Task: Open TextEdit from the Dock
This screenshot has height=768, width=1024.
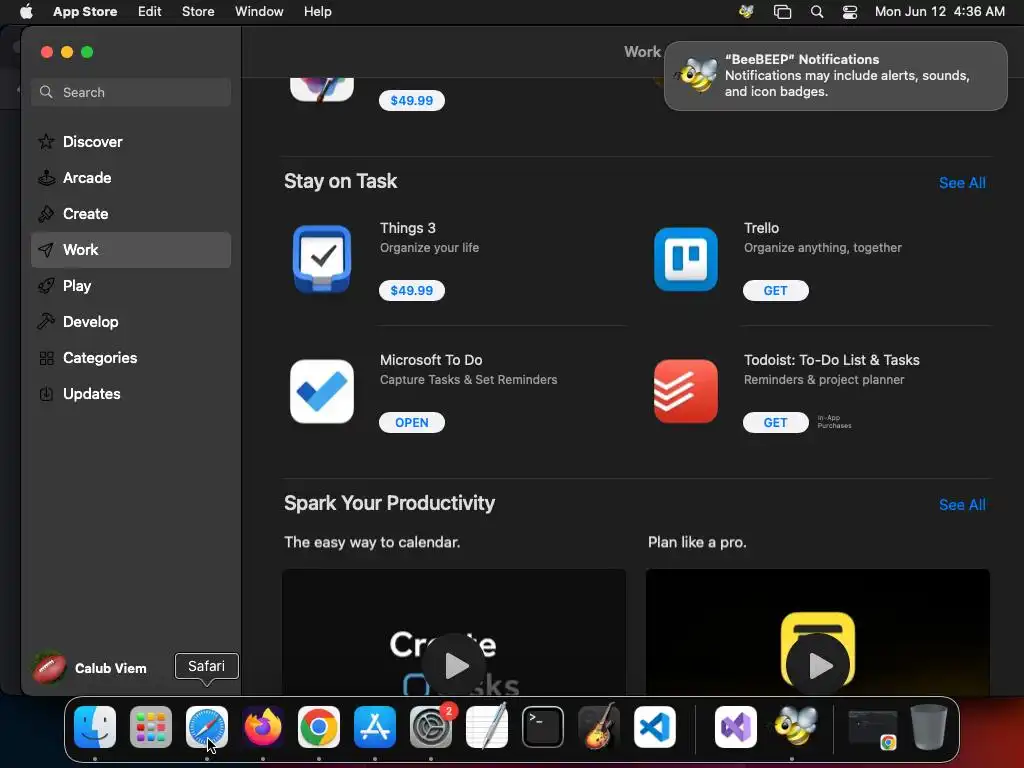Action: point(487,726)
